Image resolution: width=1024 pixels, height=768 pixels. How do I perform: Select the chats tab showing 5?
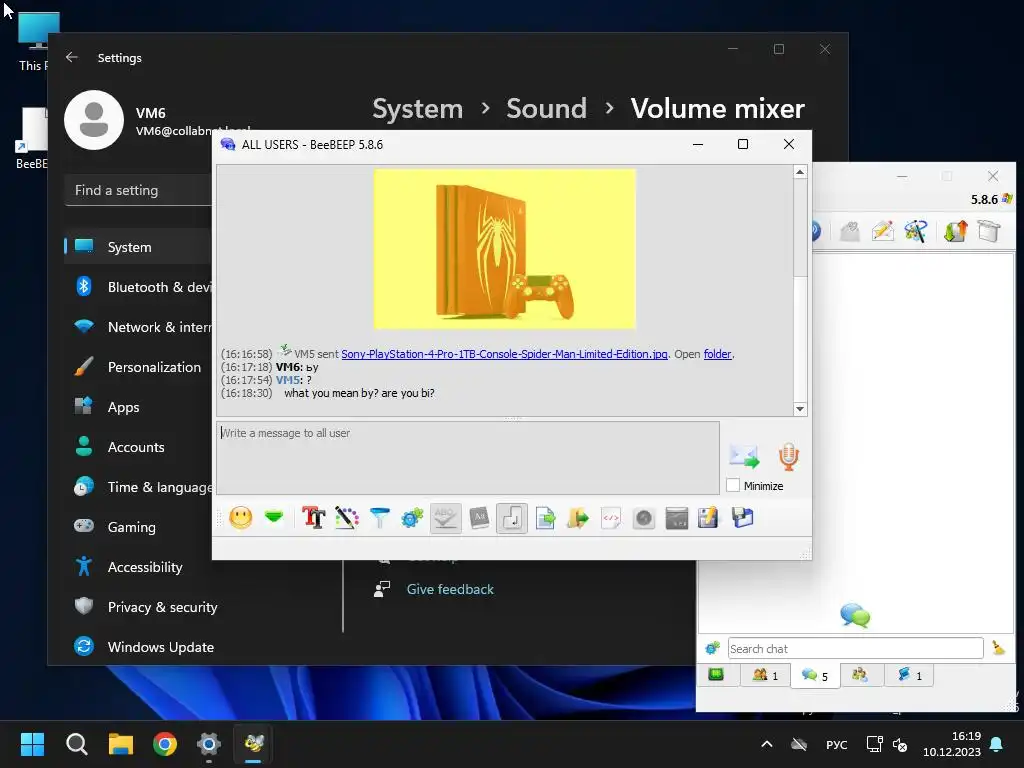click(815, 675)
